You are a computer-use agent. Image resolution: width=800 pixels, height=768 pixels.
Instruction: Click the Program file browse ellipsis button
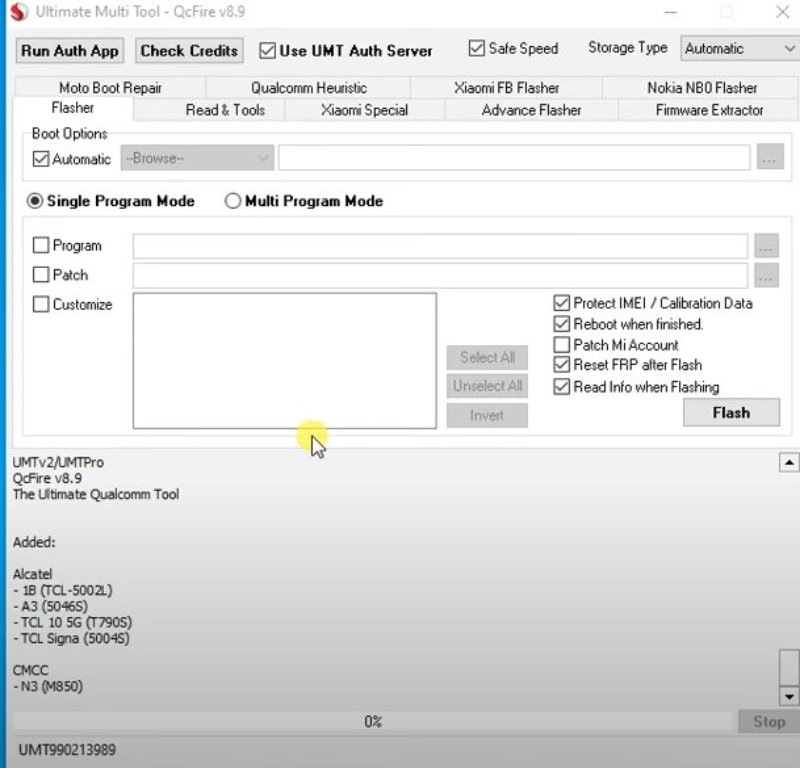point(766,246)
